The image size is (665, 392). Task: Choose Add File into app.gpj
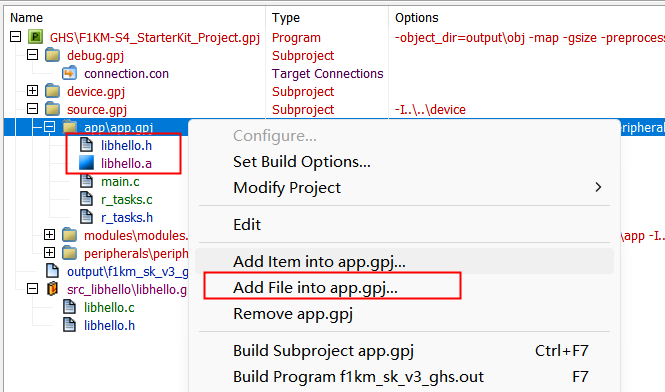[x=315, y=288]
